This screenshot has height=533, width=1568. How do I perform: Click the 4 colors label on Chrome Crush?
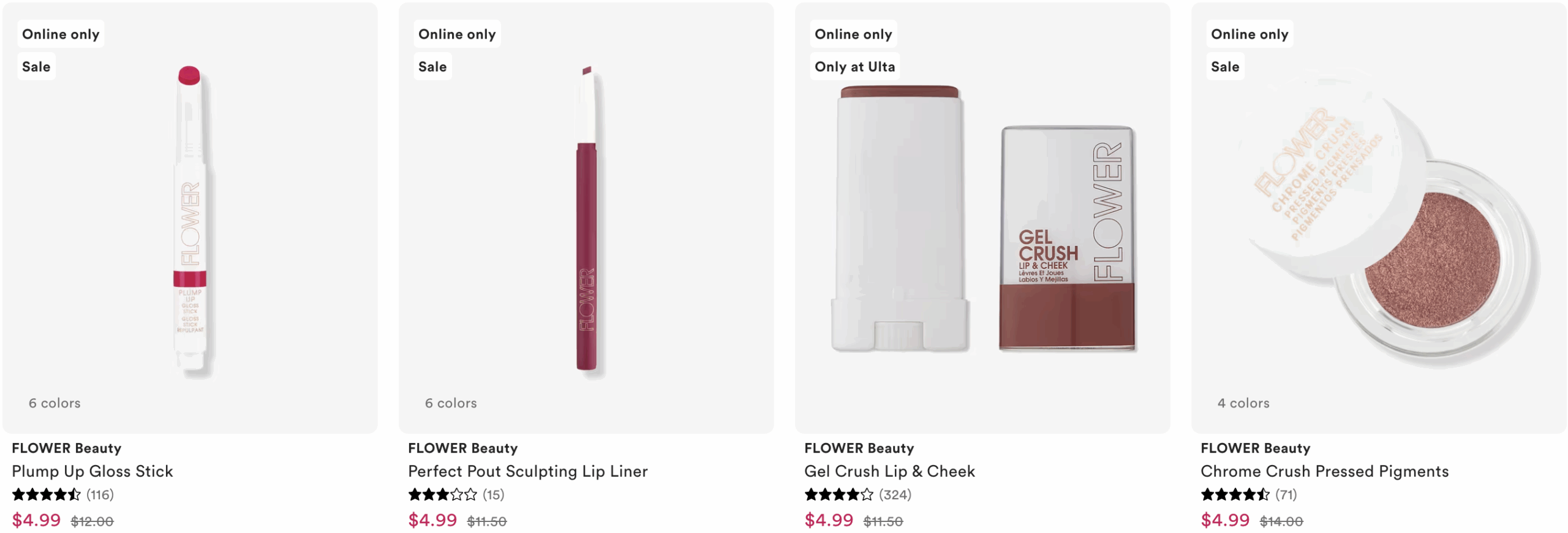[1243, 403]
